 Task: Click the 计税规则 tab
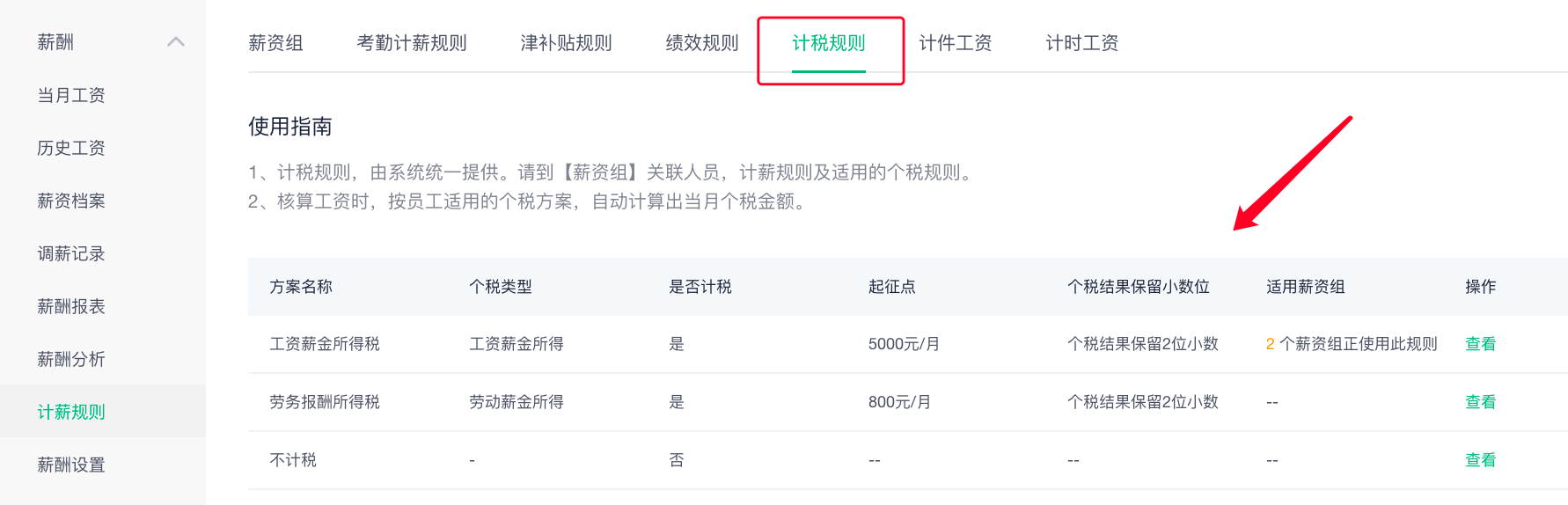tap(829, 43)
